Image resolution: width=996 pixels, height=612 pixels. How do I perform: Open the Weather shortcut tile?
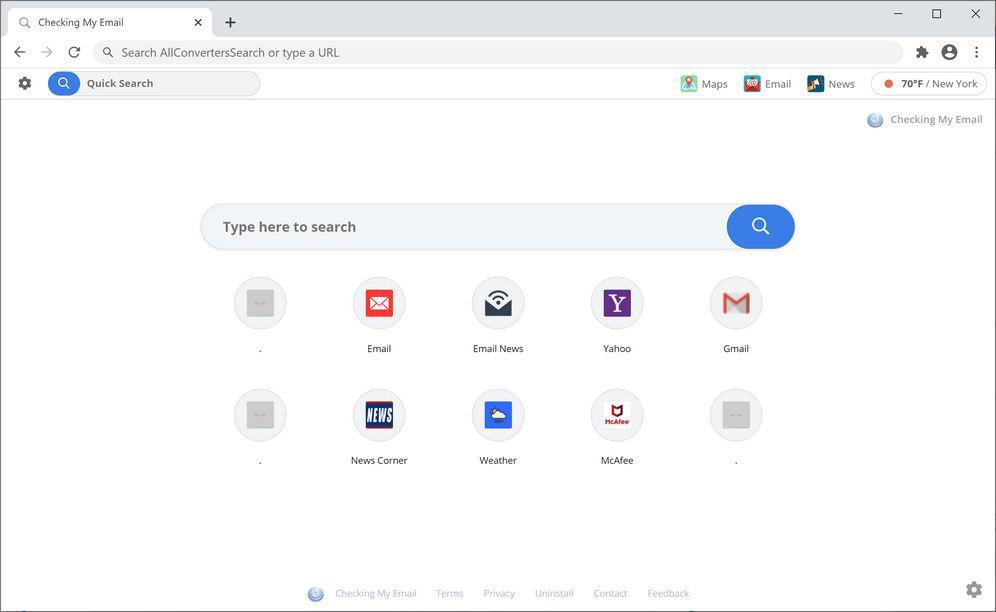(498, 415)
